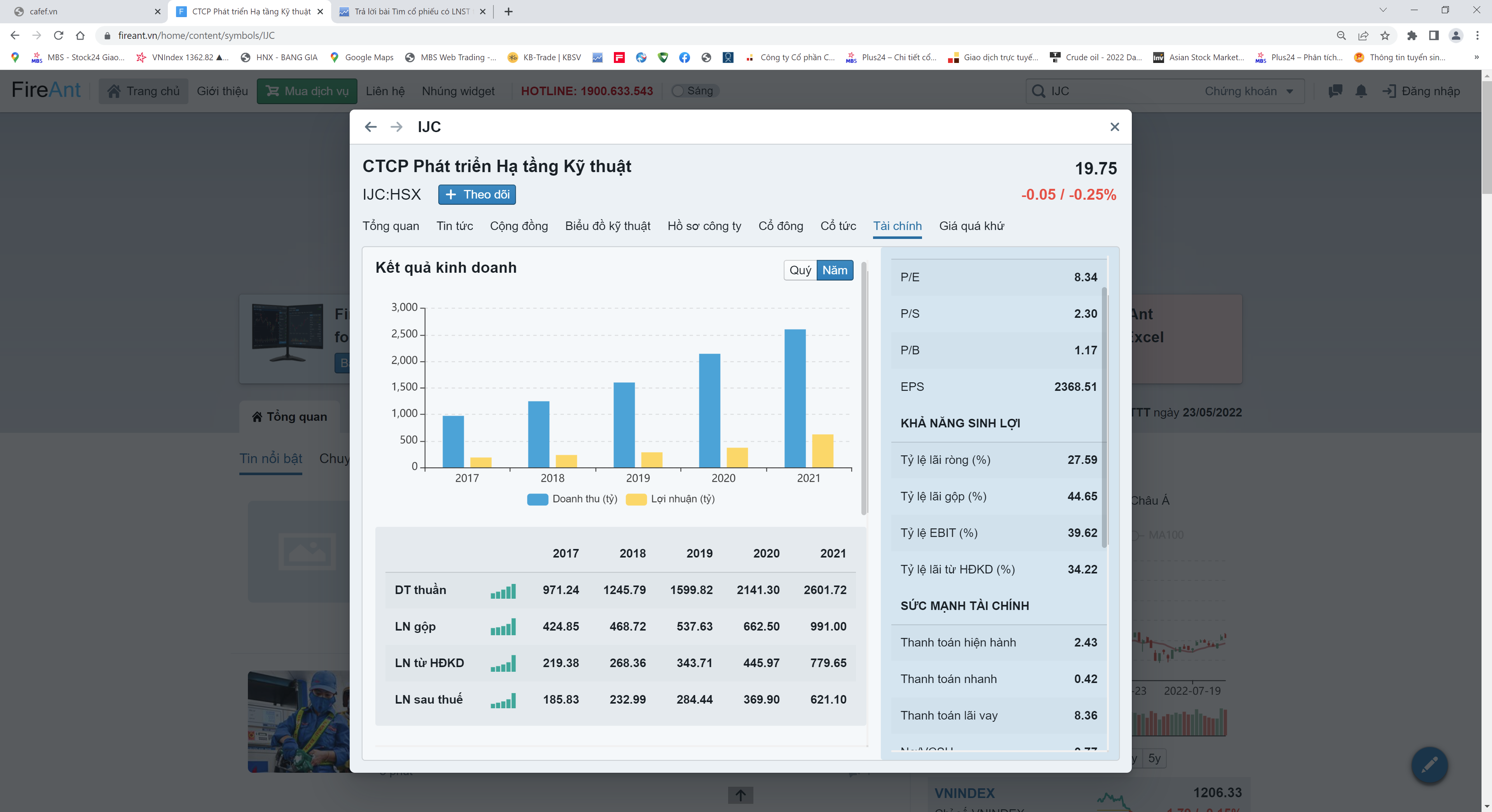Open the Chrome tab search dropdown arrow
Viewport: 1492px width, 812px height.
pos(1382,10)
